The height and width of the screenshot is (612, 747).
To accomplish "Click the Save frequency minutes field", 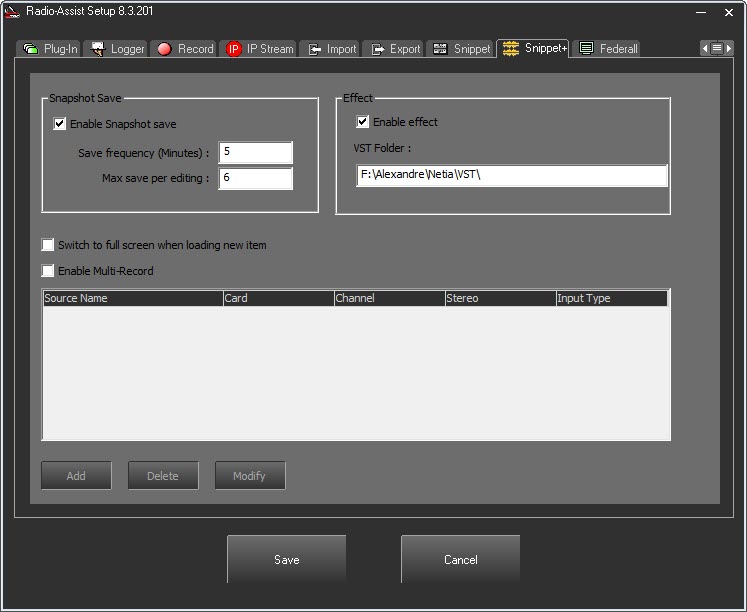I will pyautogui.click(x=255, y=152).
